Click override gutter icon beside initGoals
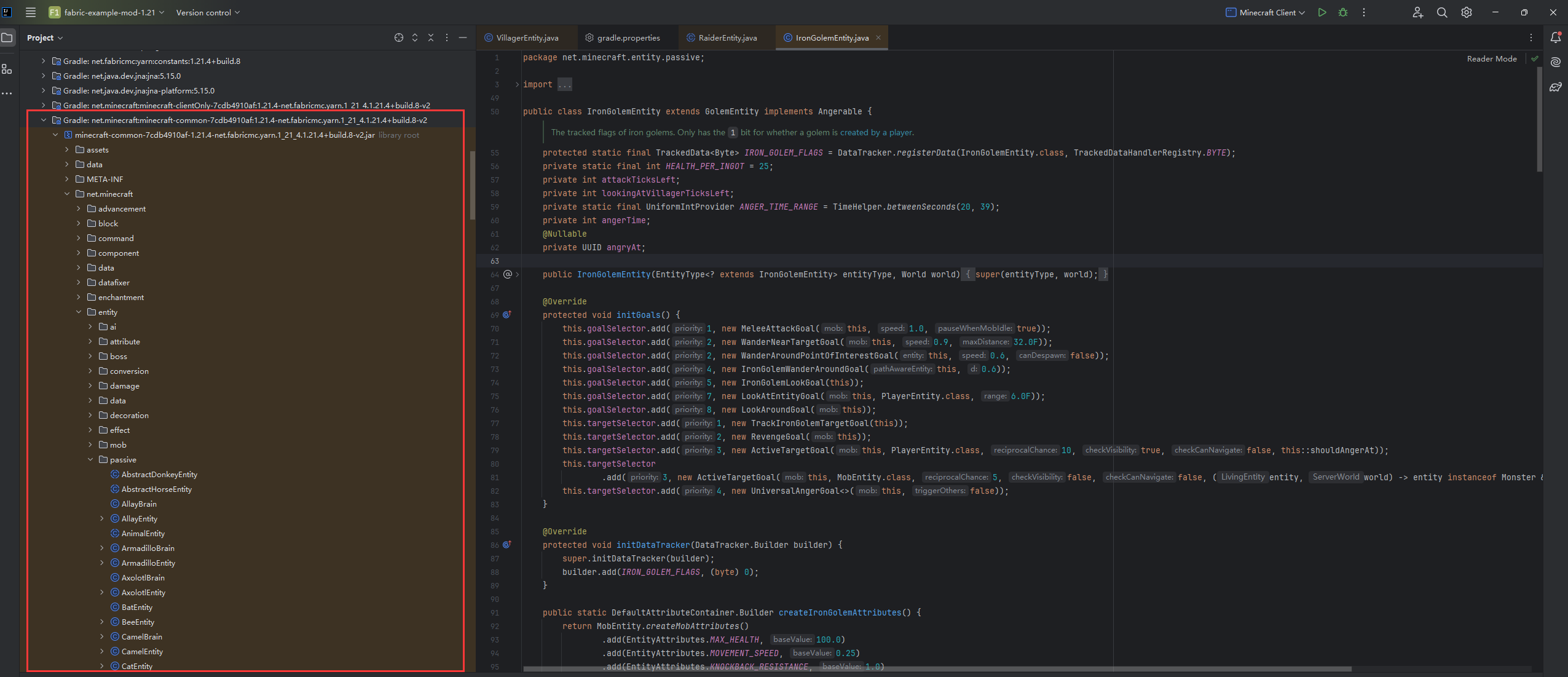The height and width of the screenshot is (677, 1568). point(507,315)
